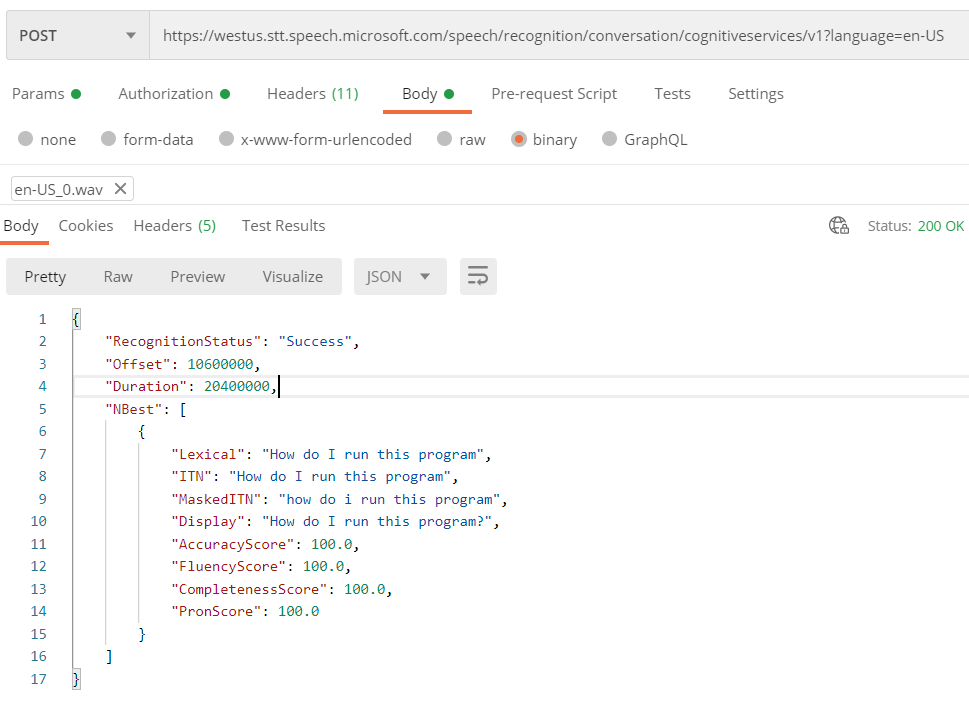Open the Test Results tab
The height and width of the screenshot is (718, 969).
(x=283, y=226)
